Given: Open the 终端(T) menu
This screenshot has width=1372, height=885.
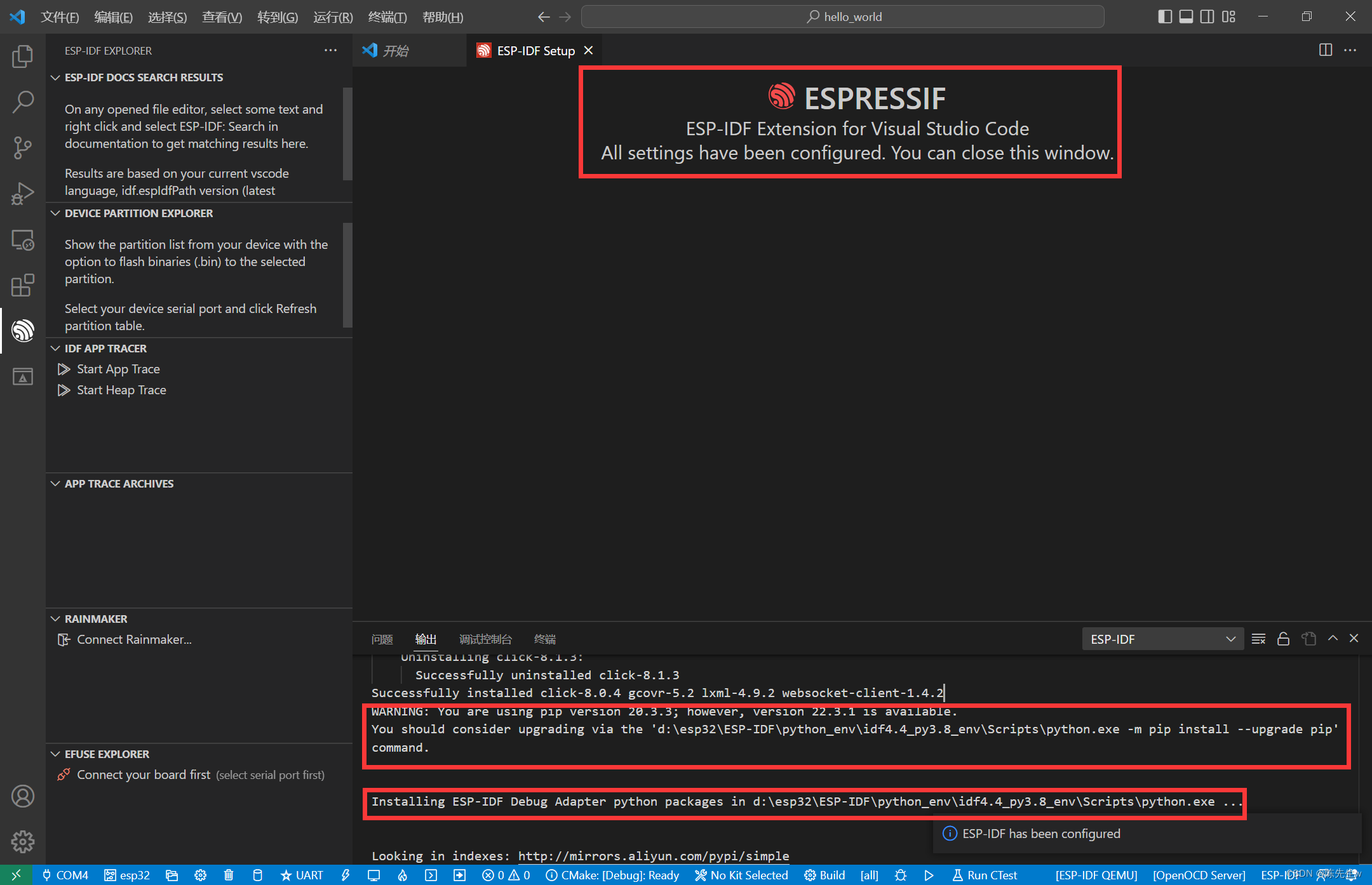Looking at the screenshot, I should point(387,17).
